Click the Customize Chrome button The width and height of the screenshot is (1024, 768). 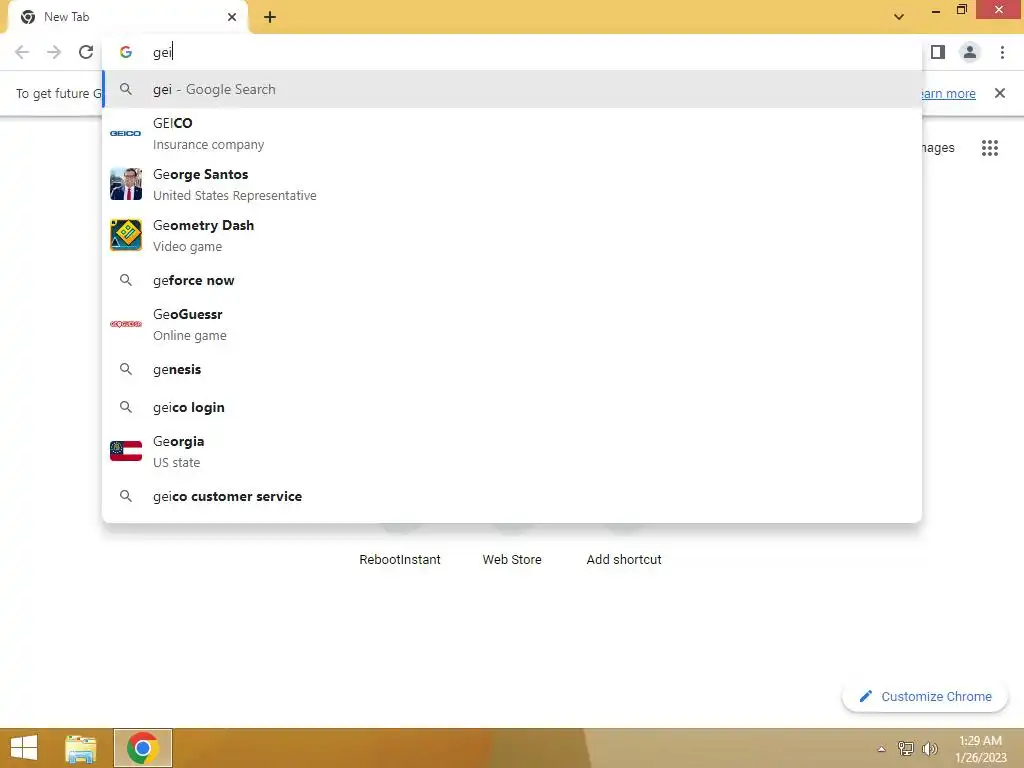(x=925, y=697)
